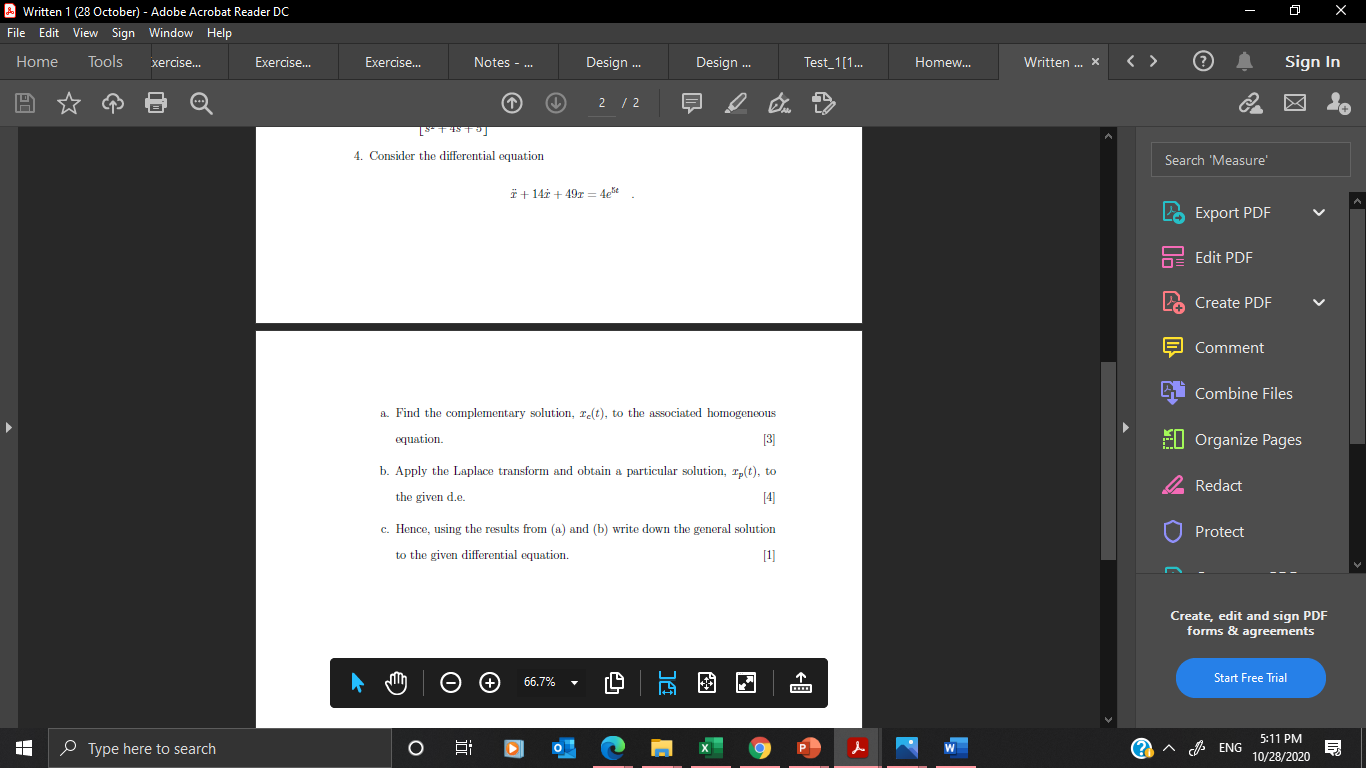Image resolution: width=1366 pixels, height=768 pixels.
Task: Toggle the left navigation pane open
Action: [8, 426]
